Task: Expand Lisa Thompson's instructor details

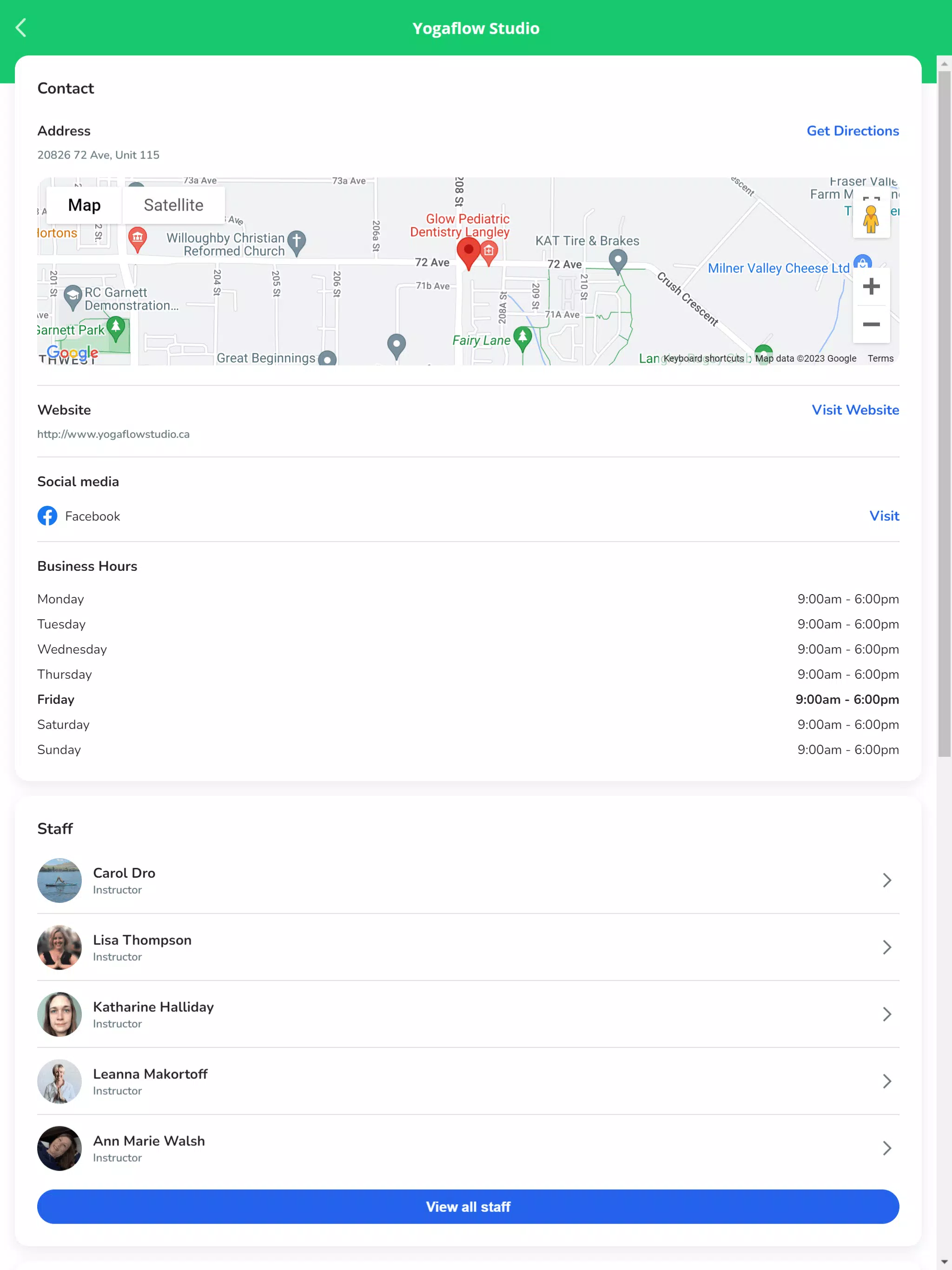Action: (x=887, y=947)
